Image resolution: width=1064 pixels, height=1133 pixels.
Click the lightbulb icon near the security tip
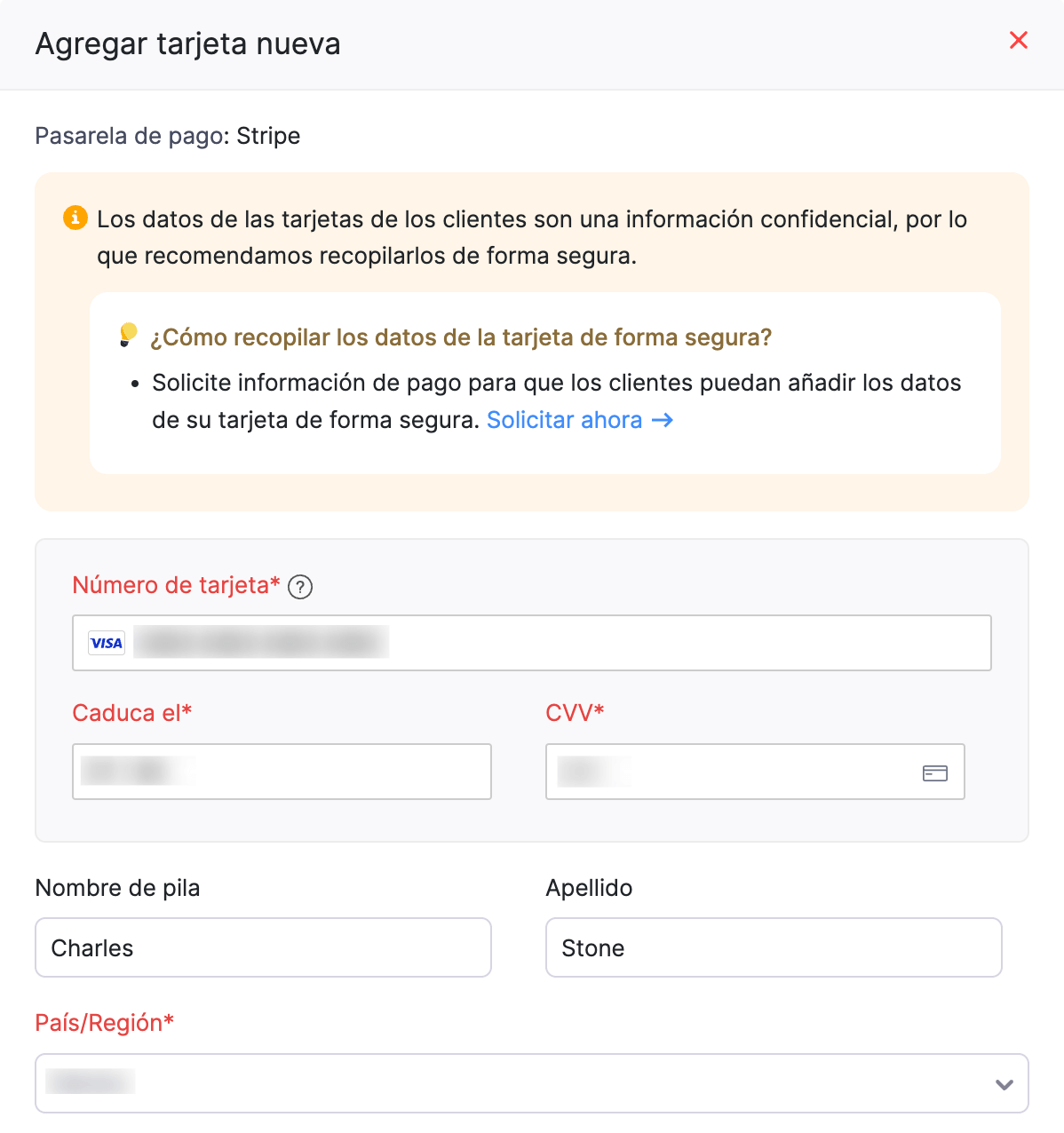[x=128, y=335]
